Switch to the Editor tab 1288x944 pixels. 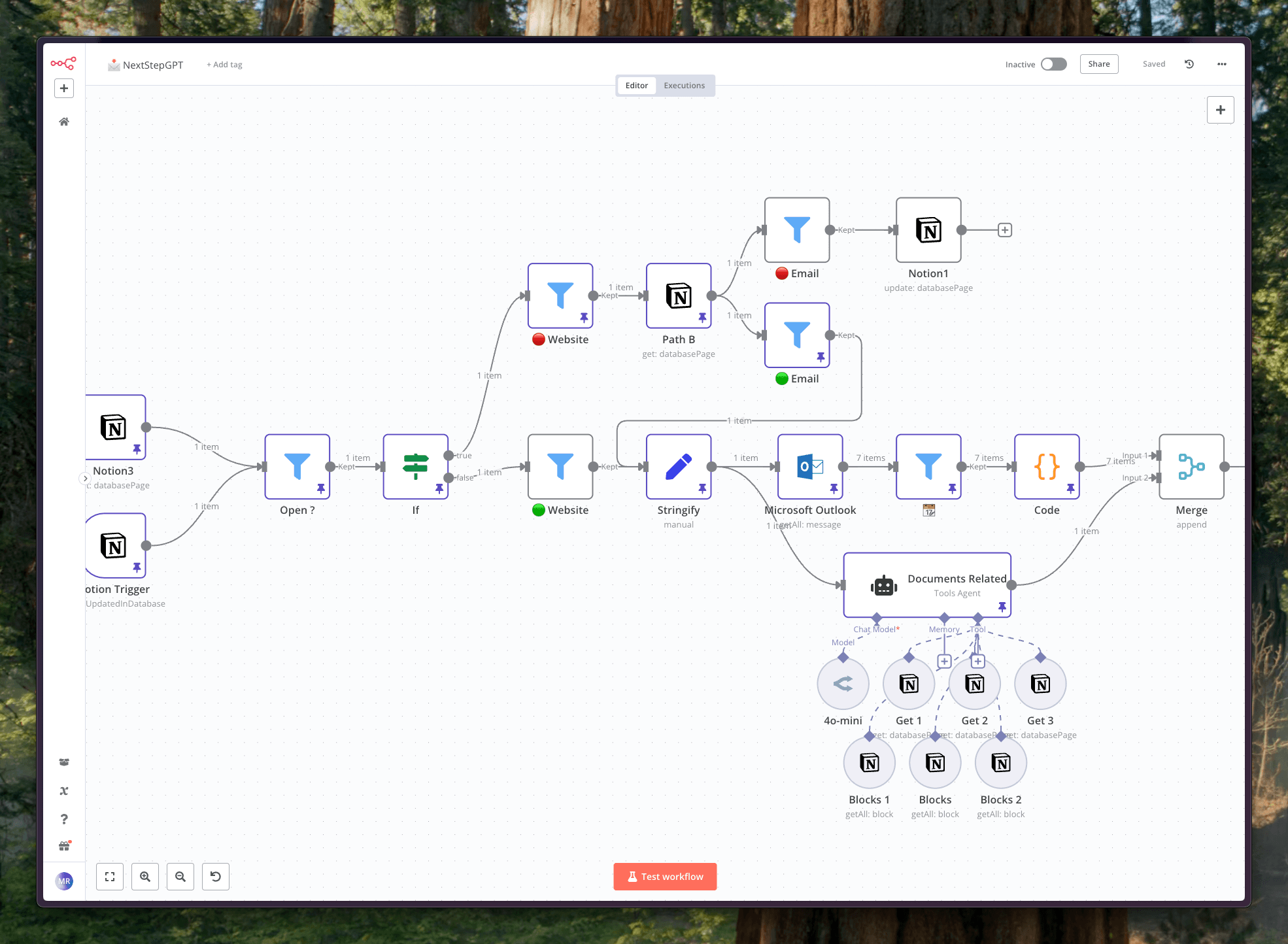[x=637, y=86]
